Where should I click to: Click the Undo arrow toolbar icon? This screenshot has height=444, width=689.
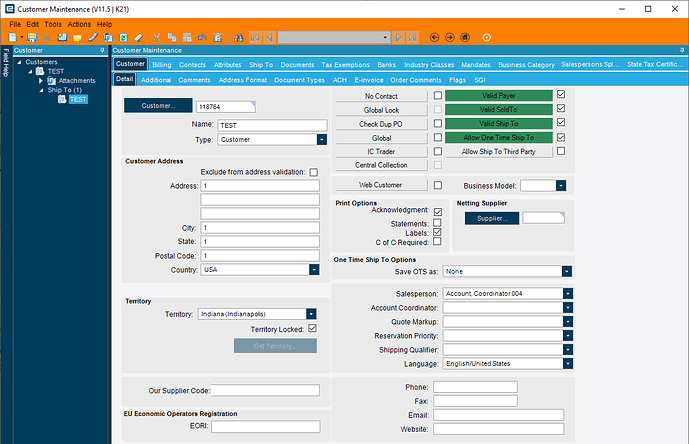[204, 37]
